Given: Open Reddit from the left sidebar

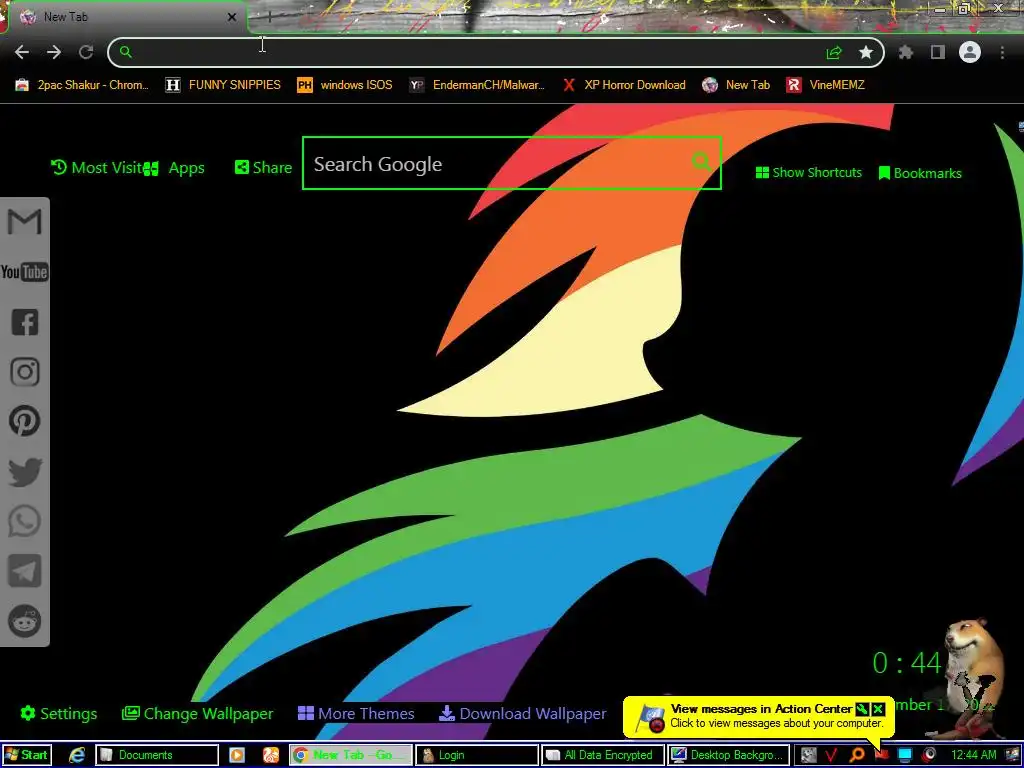Looking at the screenshot, I should point(25,620).
